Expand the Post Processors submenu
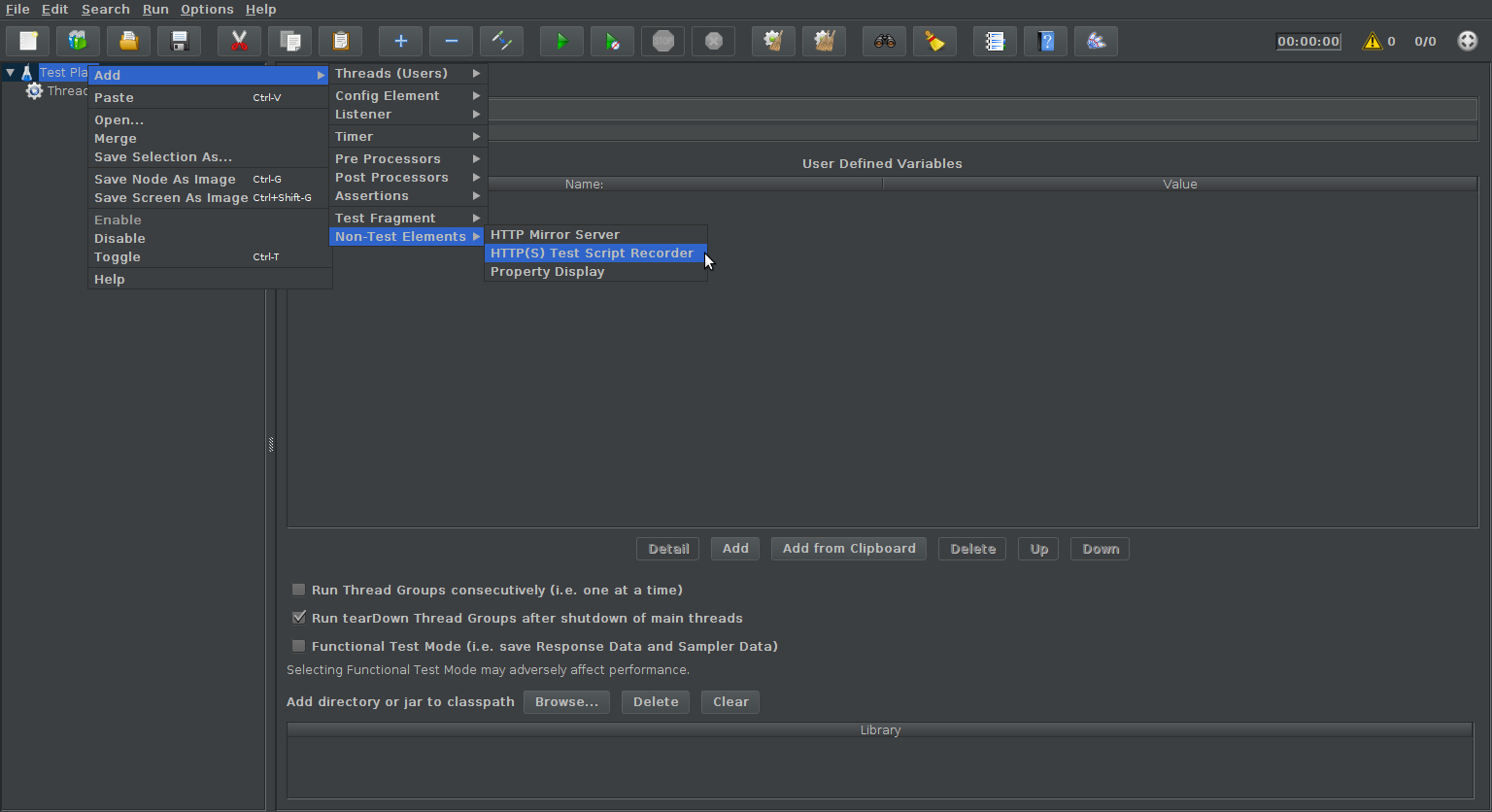Screen dimensions: 1492x812 (x=408, y=178)
